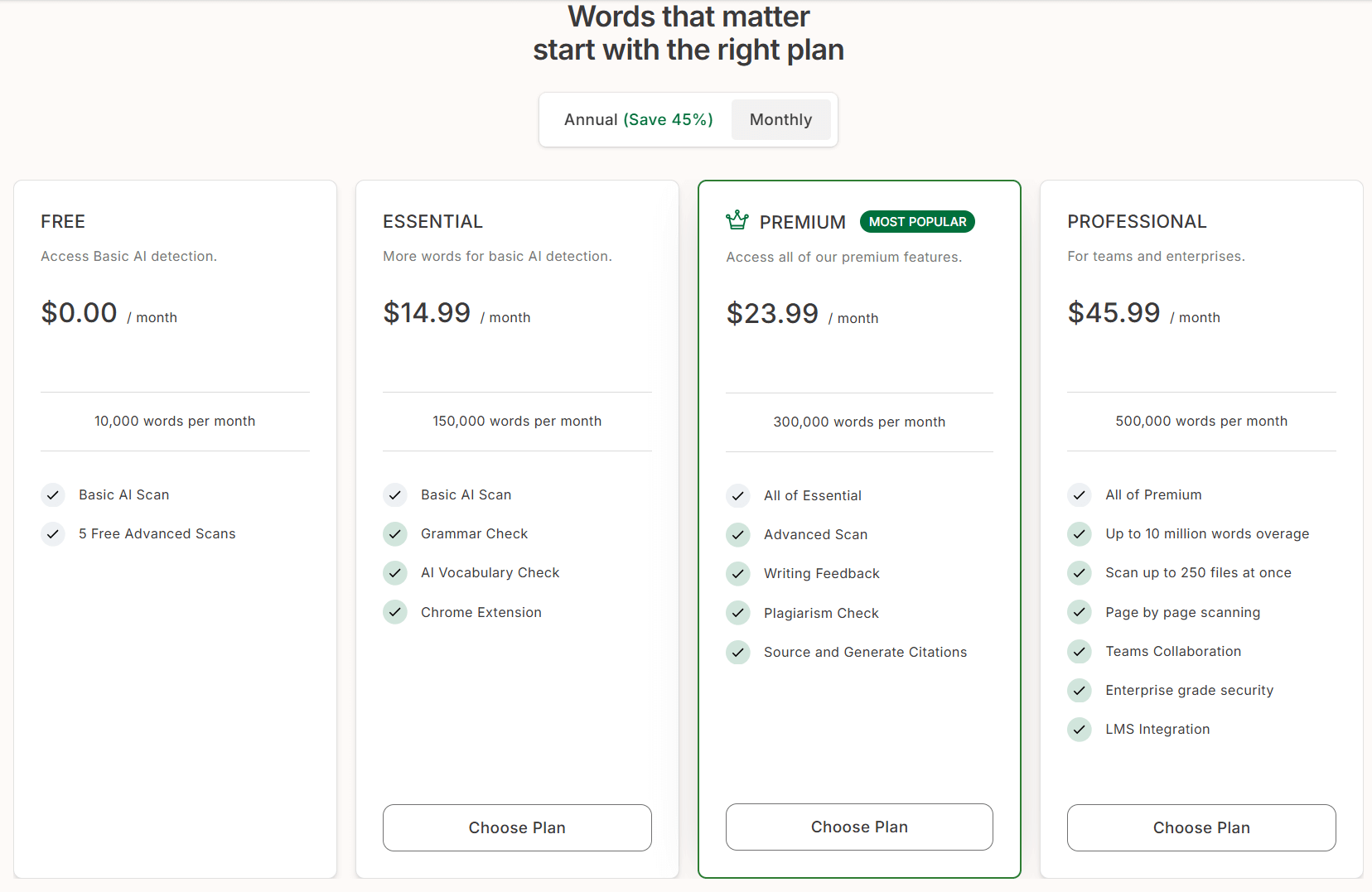
Task: Choose the Essential plan
Action: click(517, 827)
